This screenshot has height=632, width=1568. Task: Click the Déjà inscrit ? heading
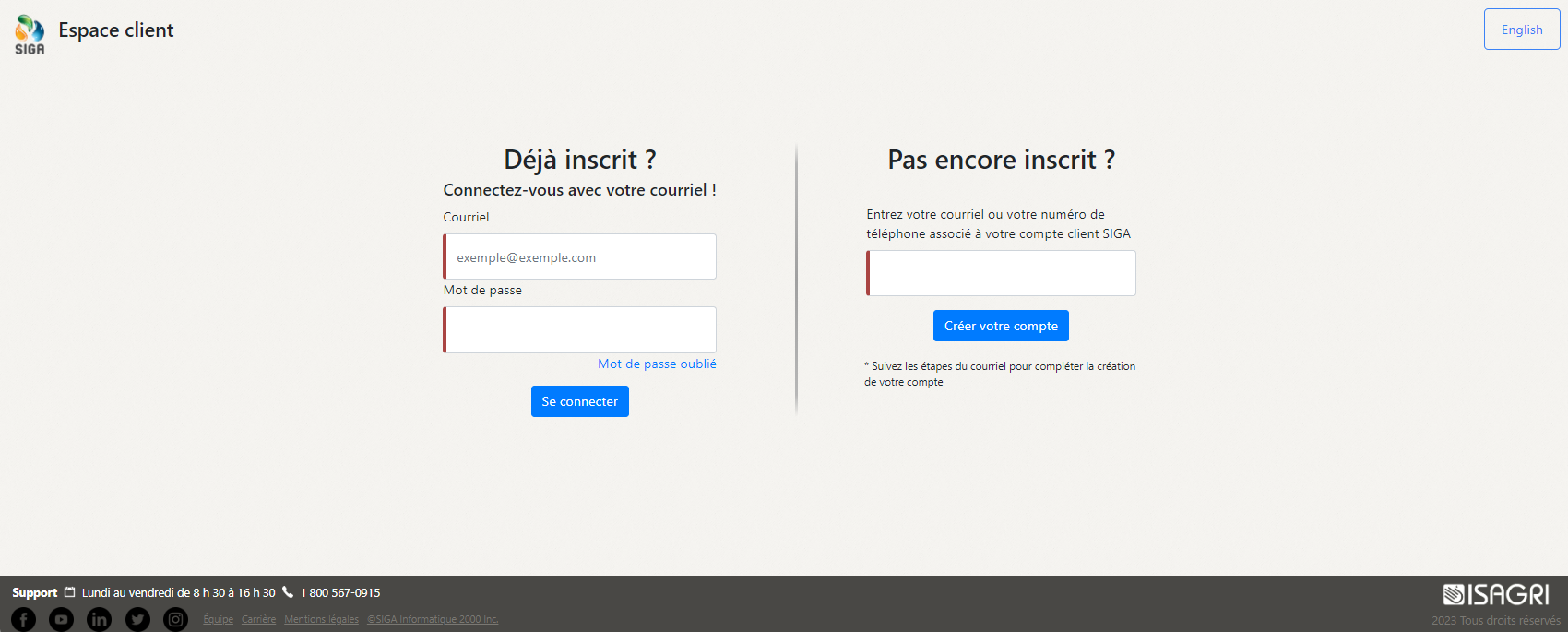[x=580, y=160]
